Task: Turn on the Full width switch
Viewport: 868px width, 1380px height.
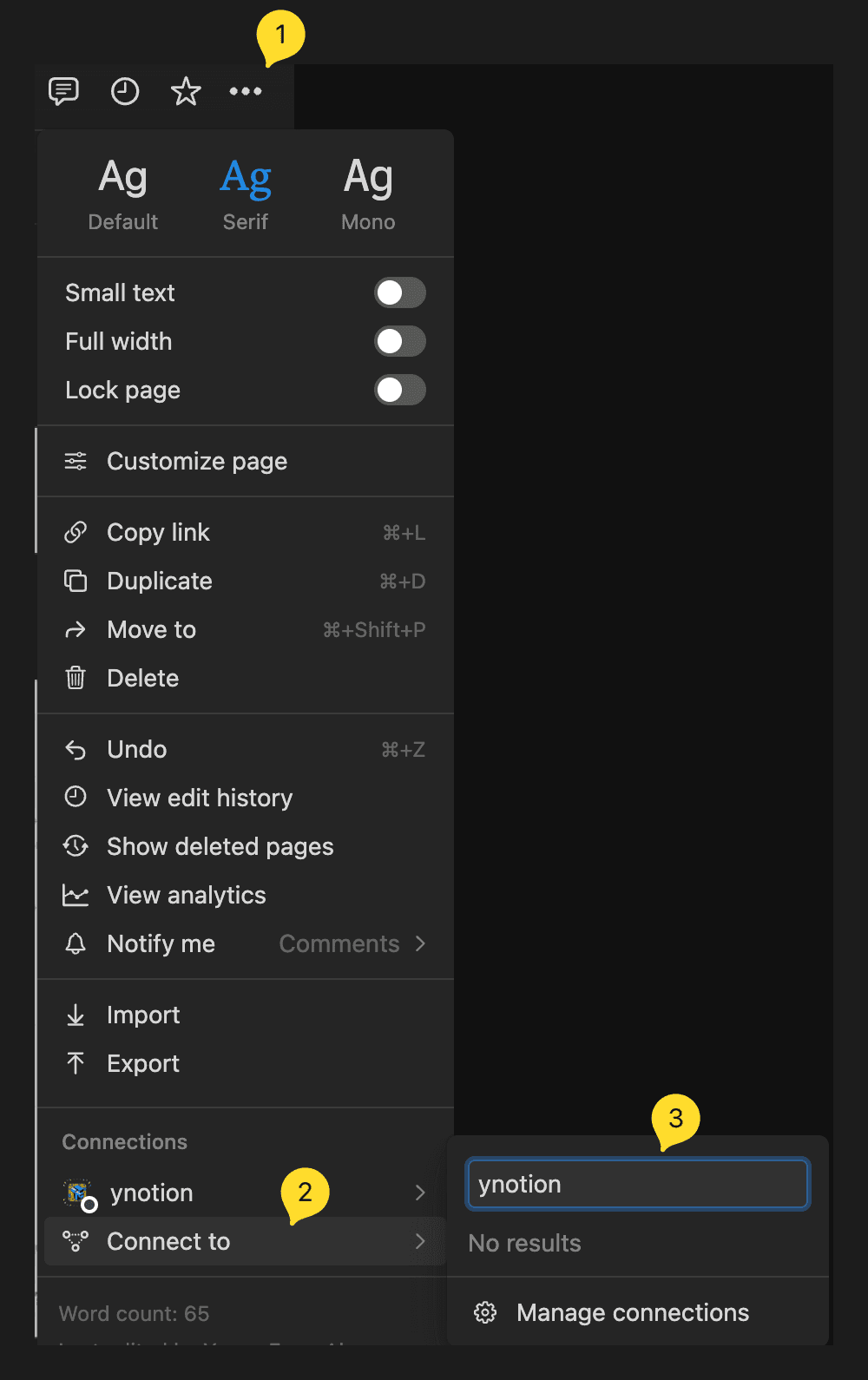Action: click(399, 342)
